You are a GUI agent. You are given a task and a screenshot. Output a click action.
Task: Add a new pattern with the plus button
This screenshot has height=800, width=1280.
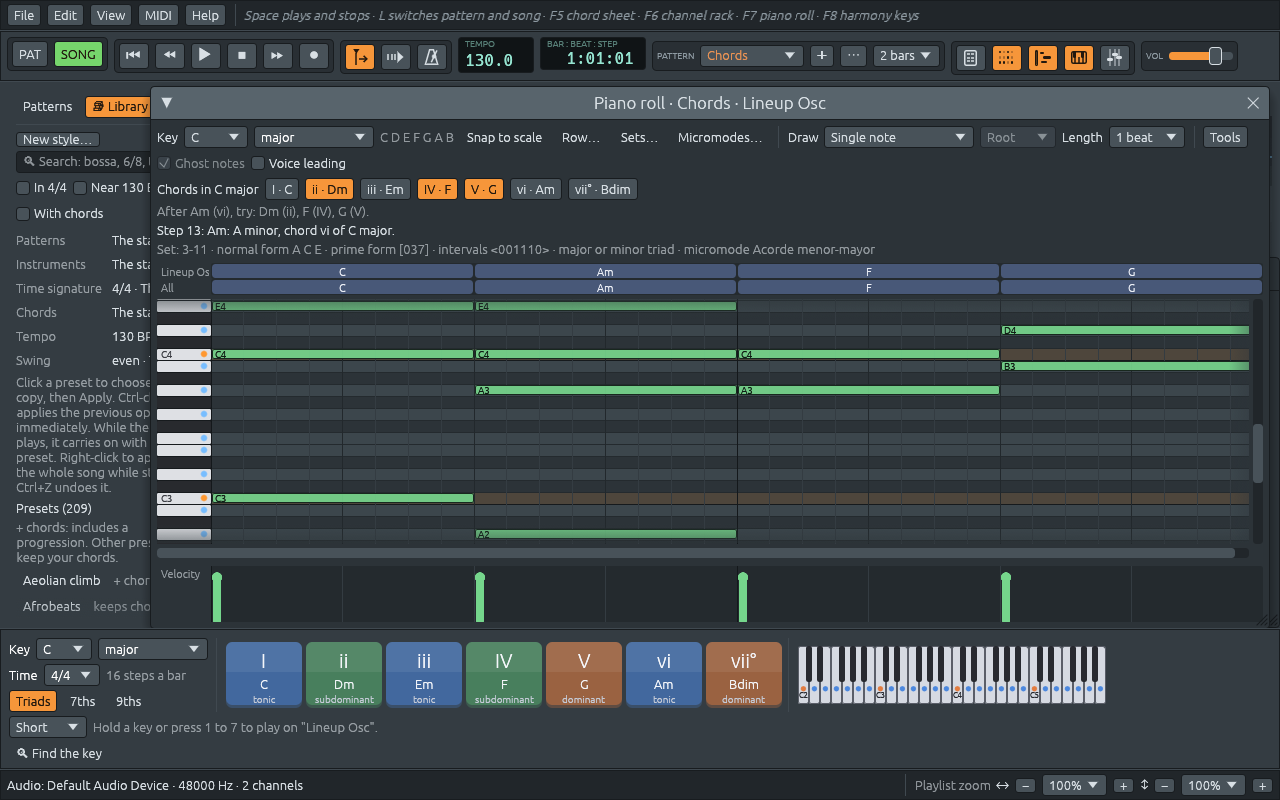(x=822, y=56)
